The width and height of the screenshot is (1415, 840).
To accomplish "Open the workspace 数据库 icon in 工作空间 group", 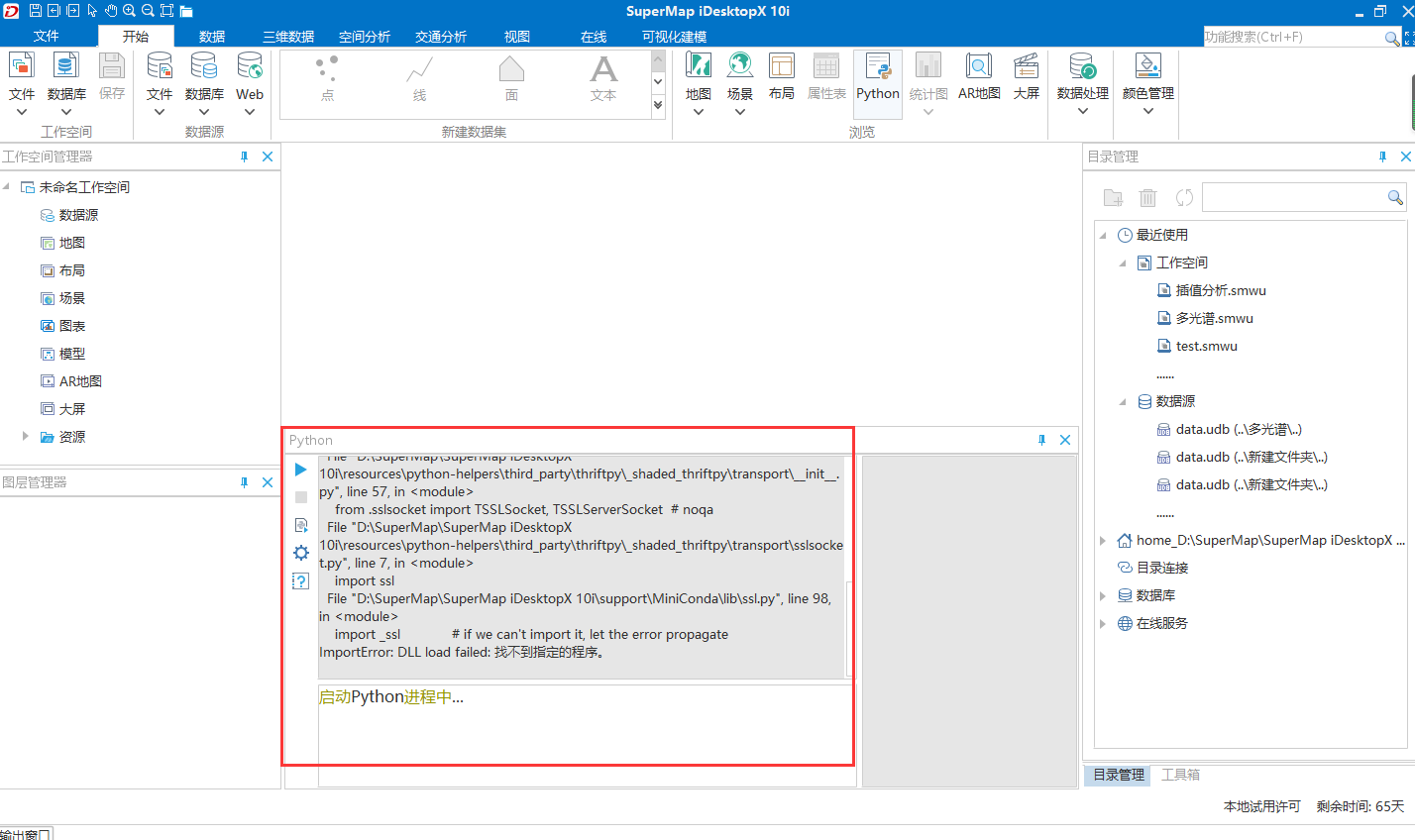I will pos(66,65).
